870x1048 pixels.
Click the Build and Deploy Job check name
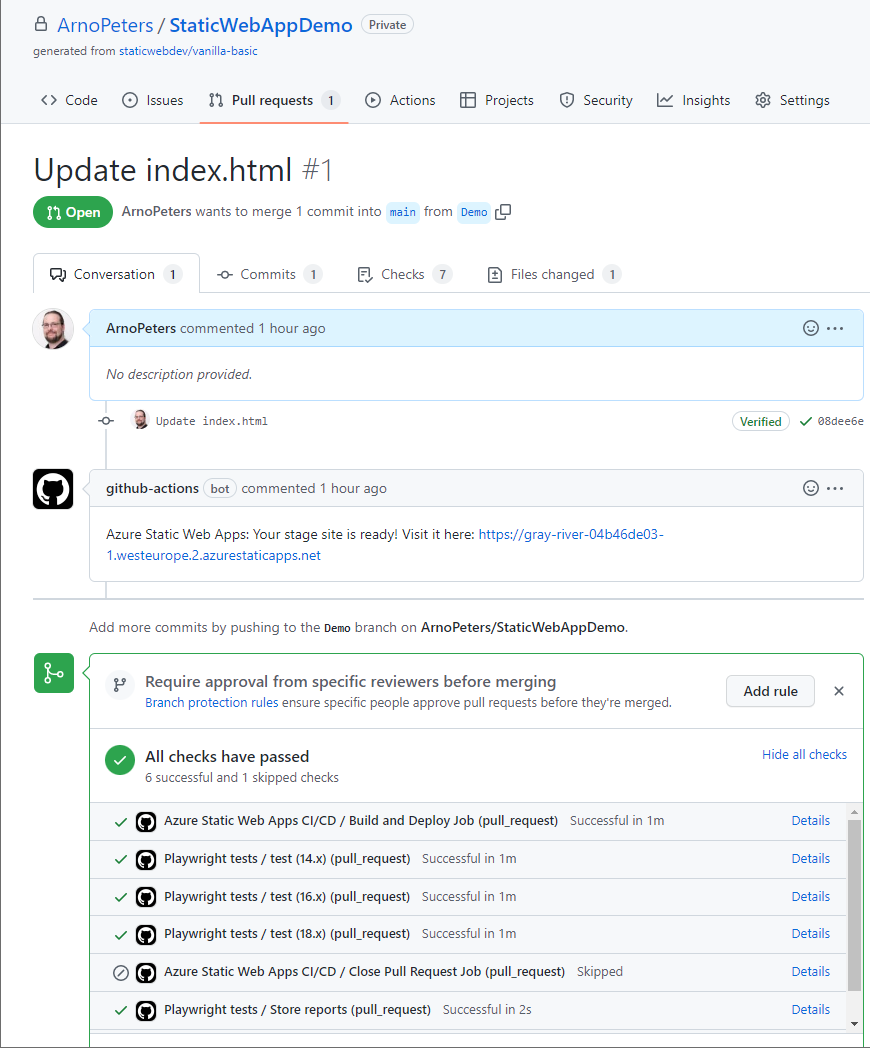pos(361,821)
